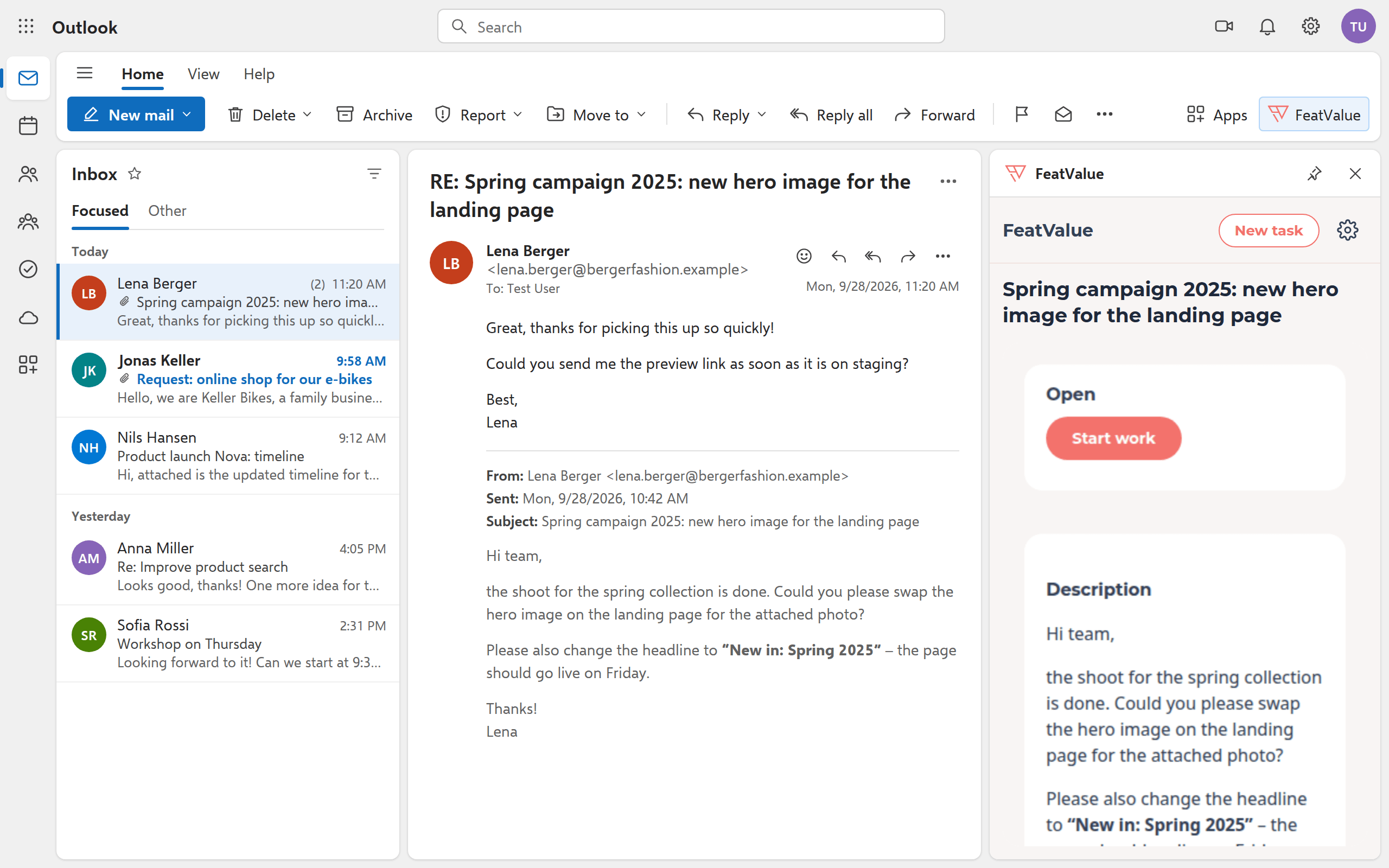Open the TU account avatar
The height and width of the screenshot is (868, 1389).
pos(1358,27)
